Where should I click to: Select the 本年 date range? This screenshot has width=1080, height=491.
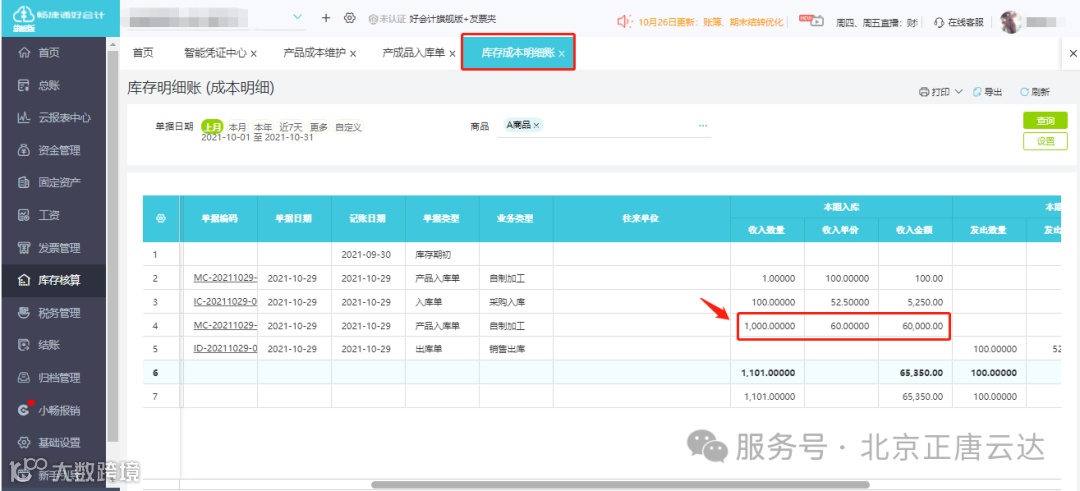pos(263,127)
